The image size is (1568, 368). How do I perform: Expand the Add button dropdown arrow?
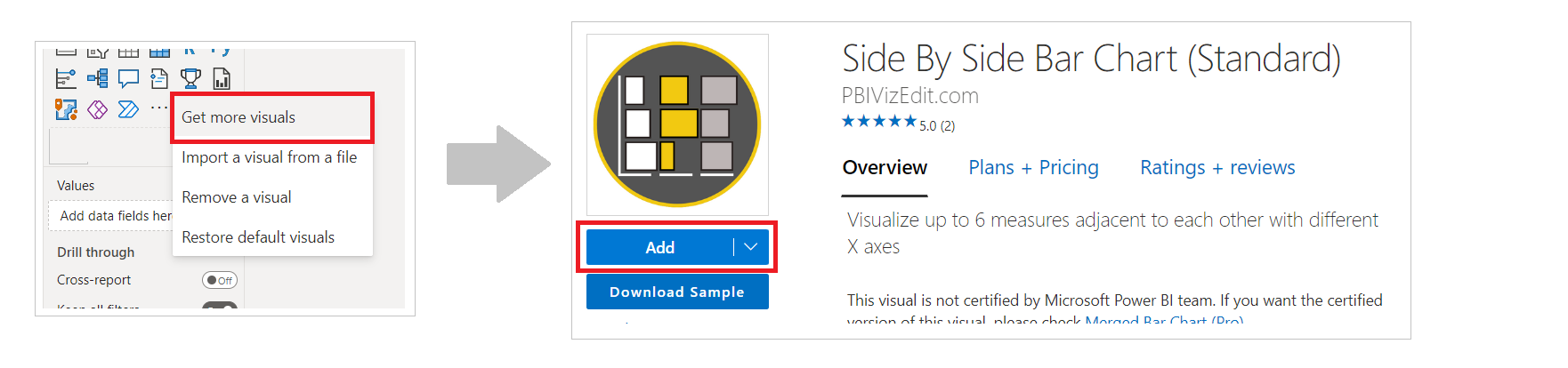point(751,247)
